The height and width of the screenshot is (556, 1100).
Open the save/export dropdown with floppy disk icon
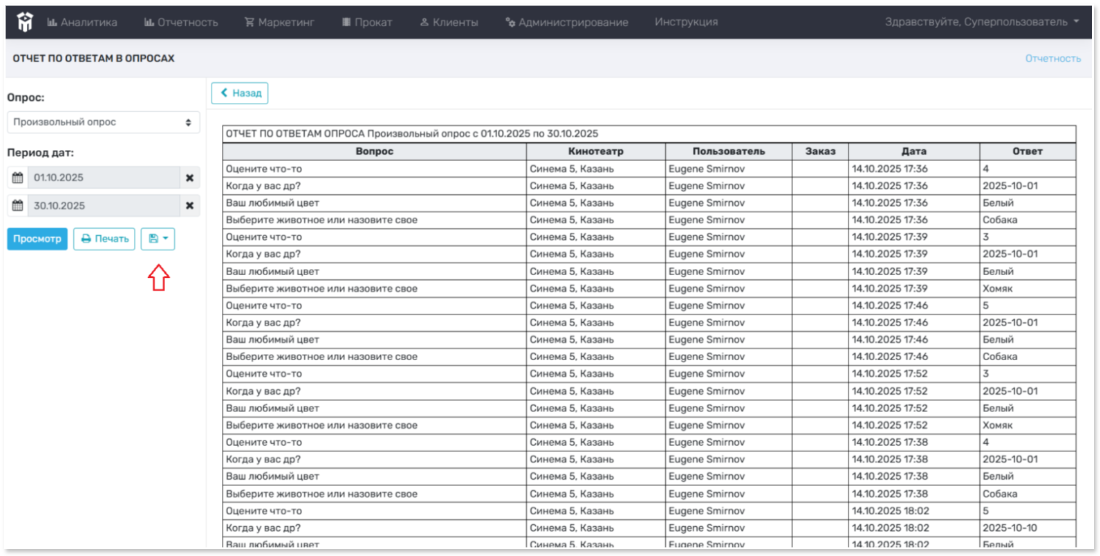158,239
